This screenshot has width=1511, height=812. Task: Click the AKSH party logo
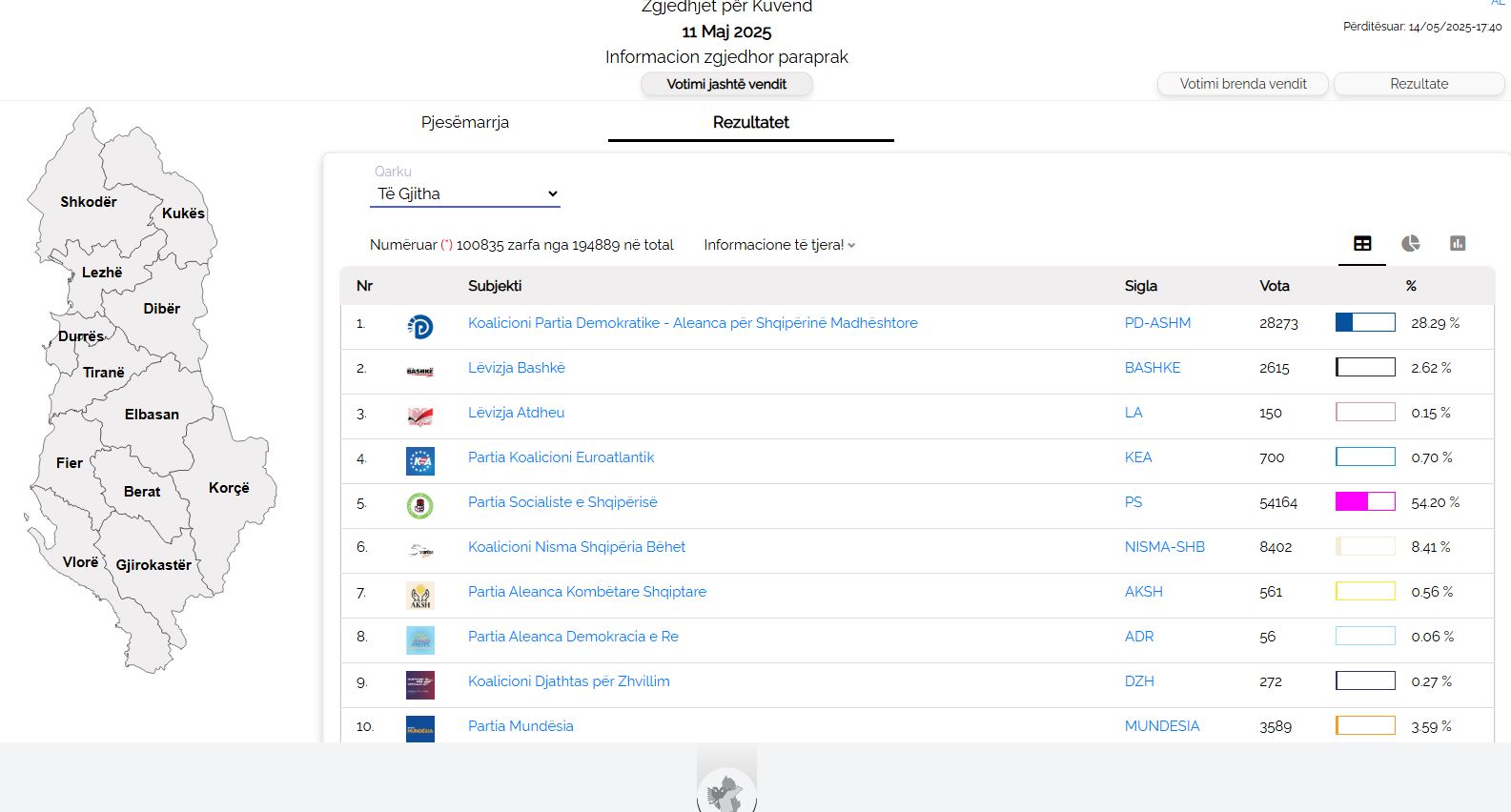pyautogui.click(x=419, y=596)
